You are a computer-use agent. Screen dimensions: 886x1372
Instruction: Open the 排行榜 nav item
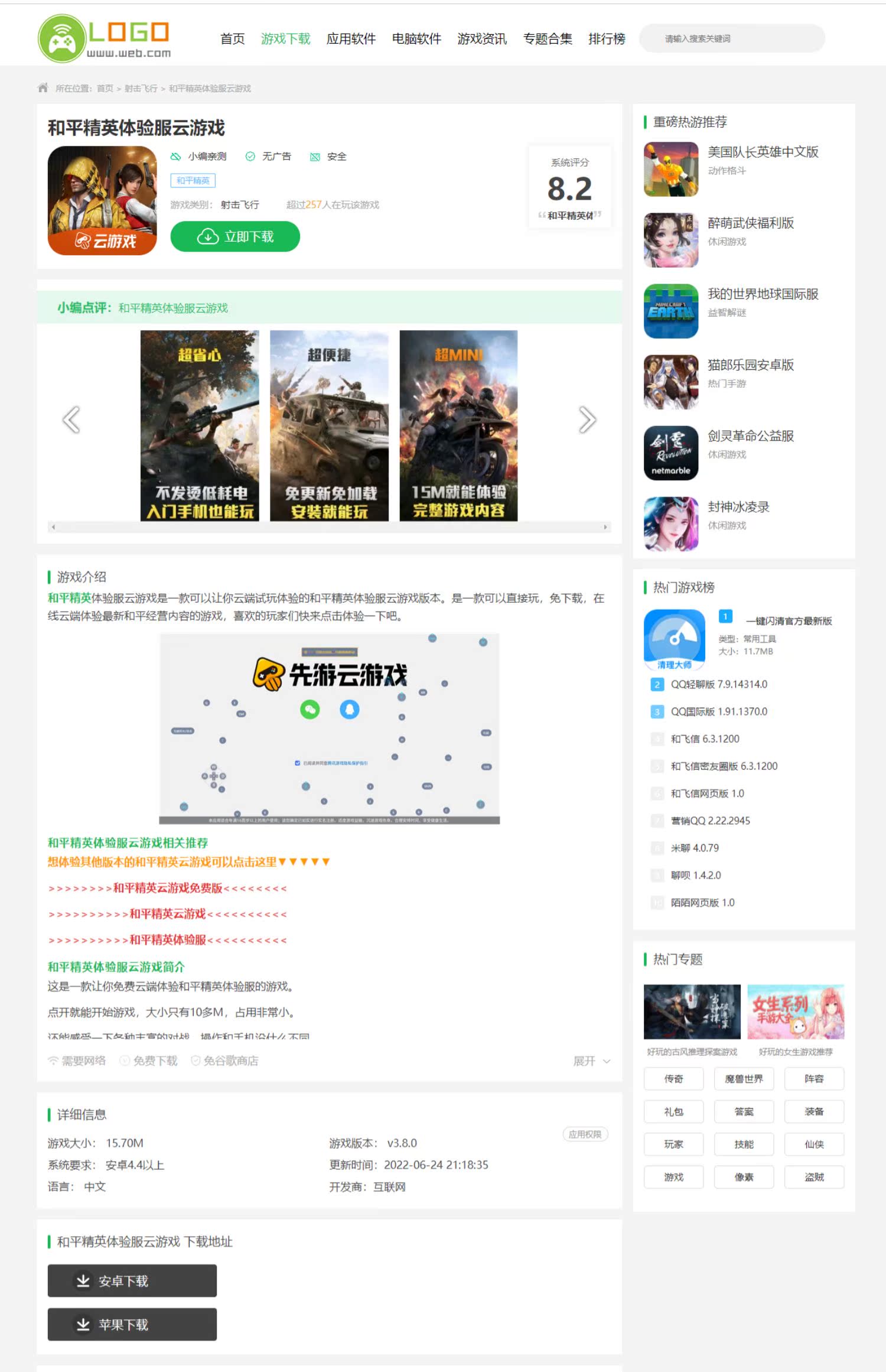607,39
